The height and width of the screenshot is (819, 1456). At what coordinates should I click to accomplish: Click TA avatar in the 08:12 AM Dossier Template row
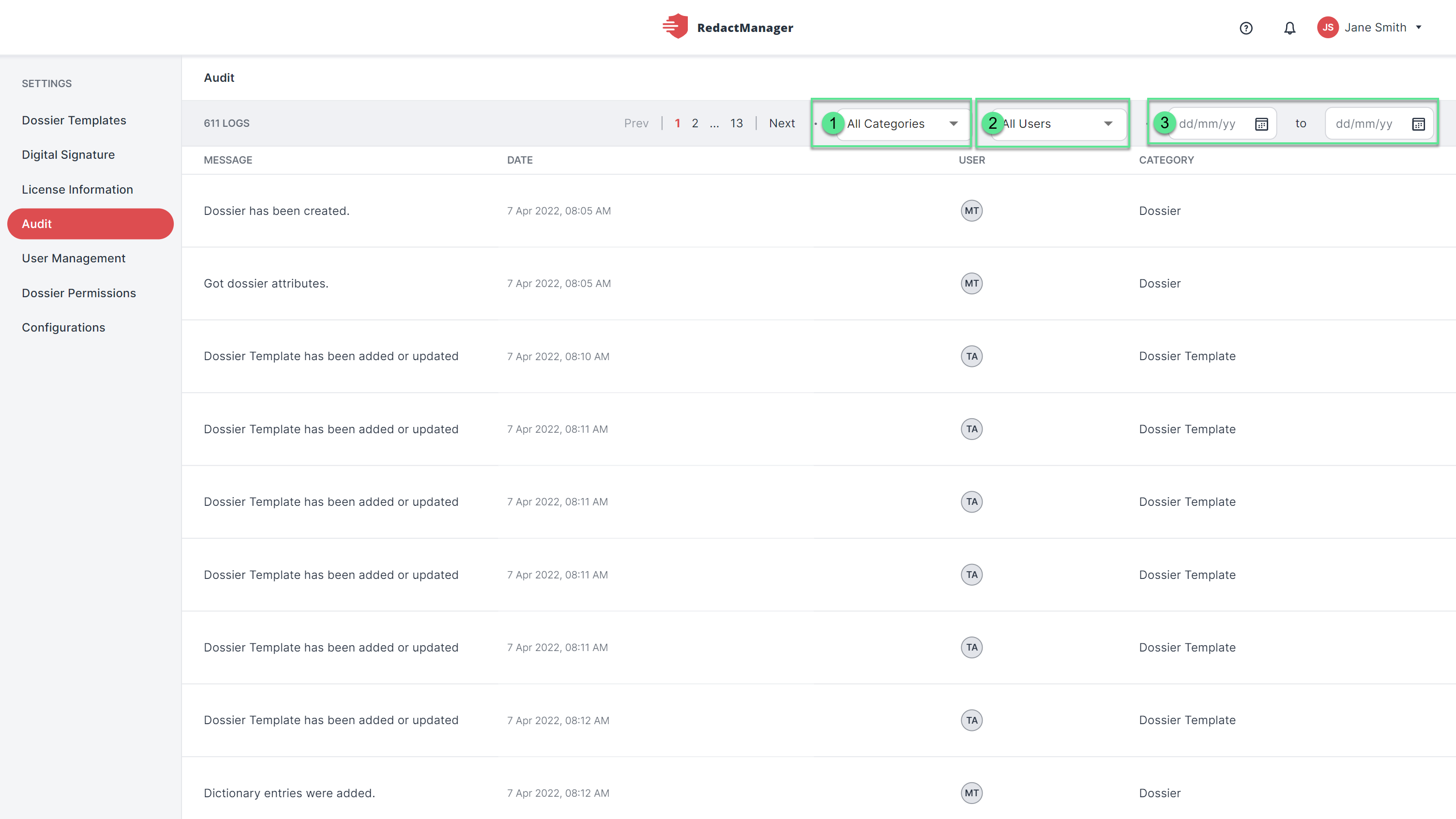click(971, 720)
